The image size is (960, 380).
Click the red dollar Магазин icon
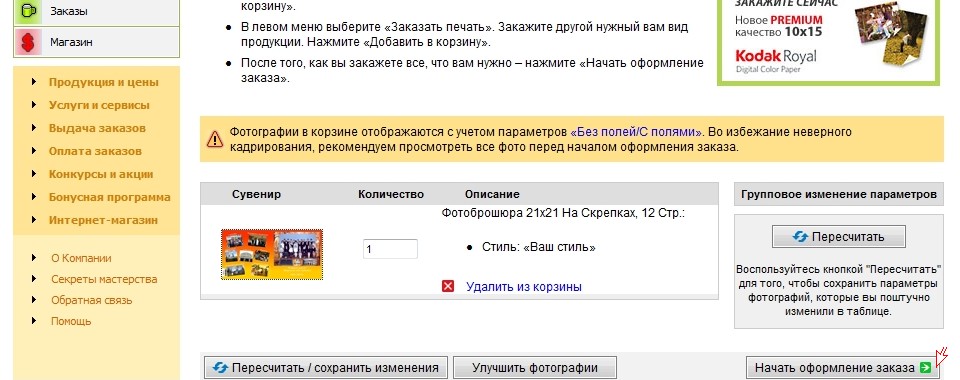pyautogui.click(x=28, y=42)
